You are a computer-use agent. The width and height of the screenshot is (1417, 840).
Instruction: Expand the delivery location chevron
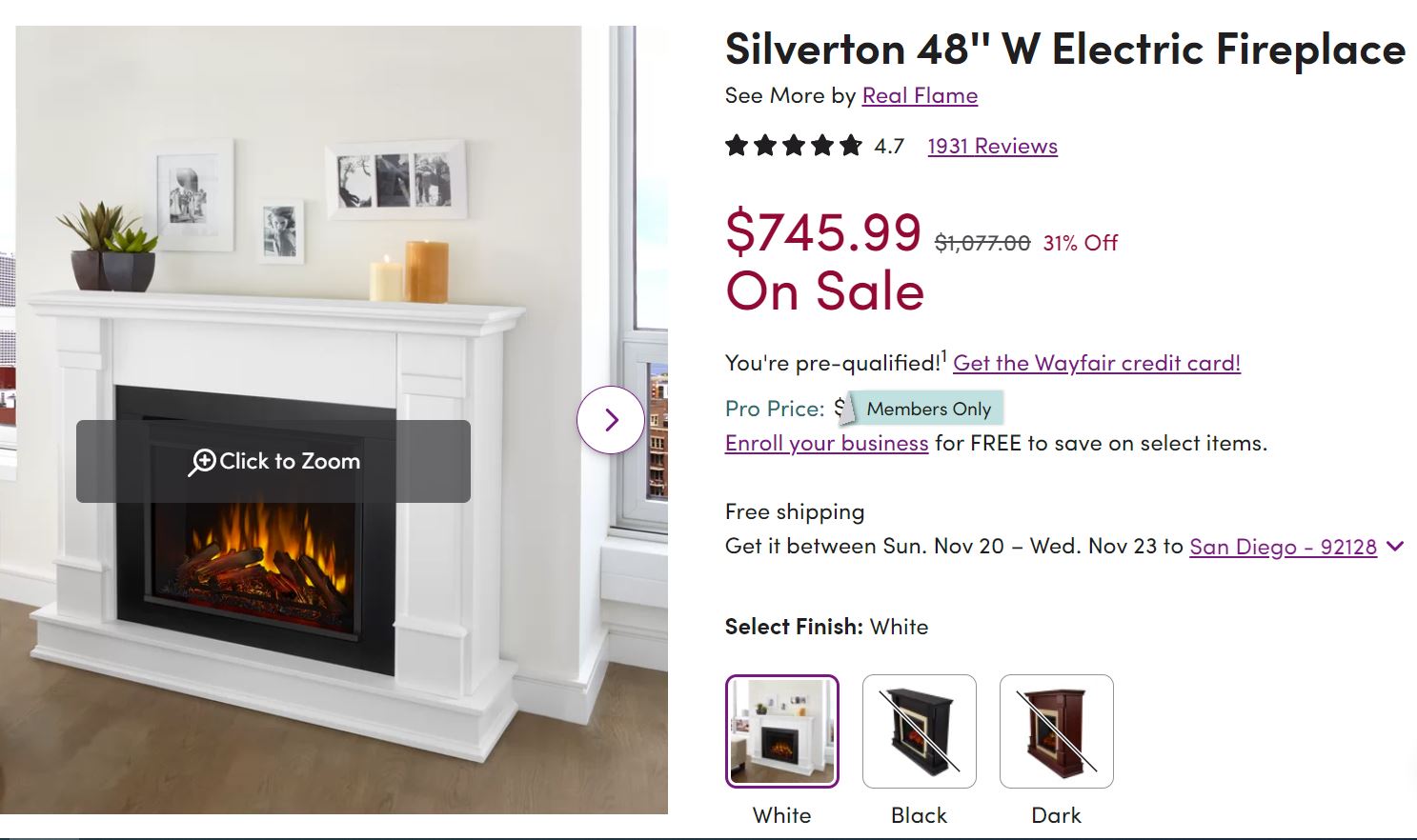(1395, 547)
